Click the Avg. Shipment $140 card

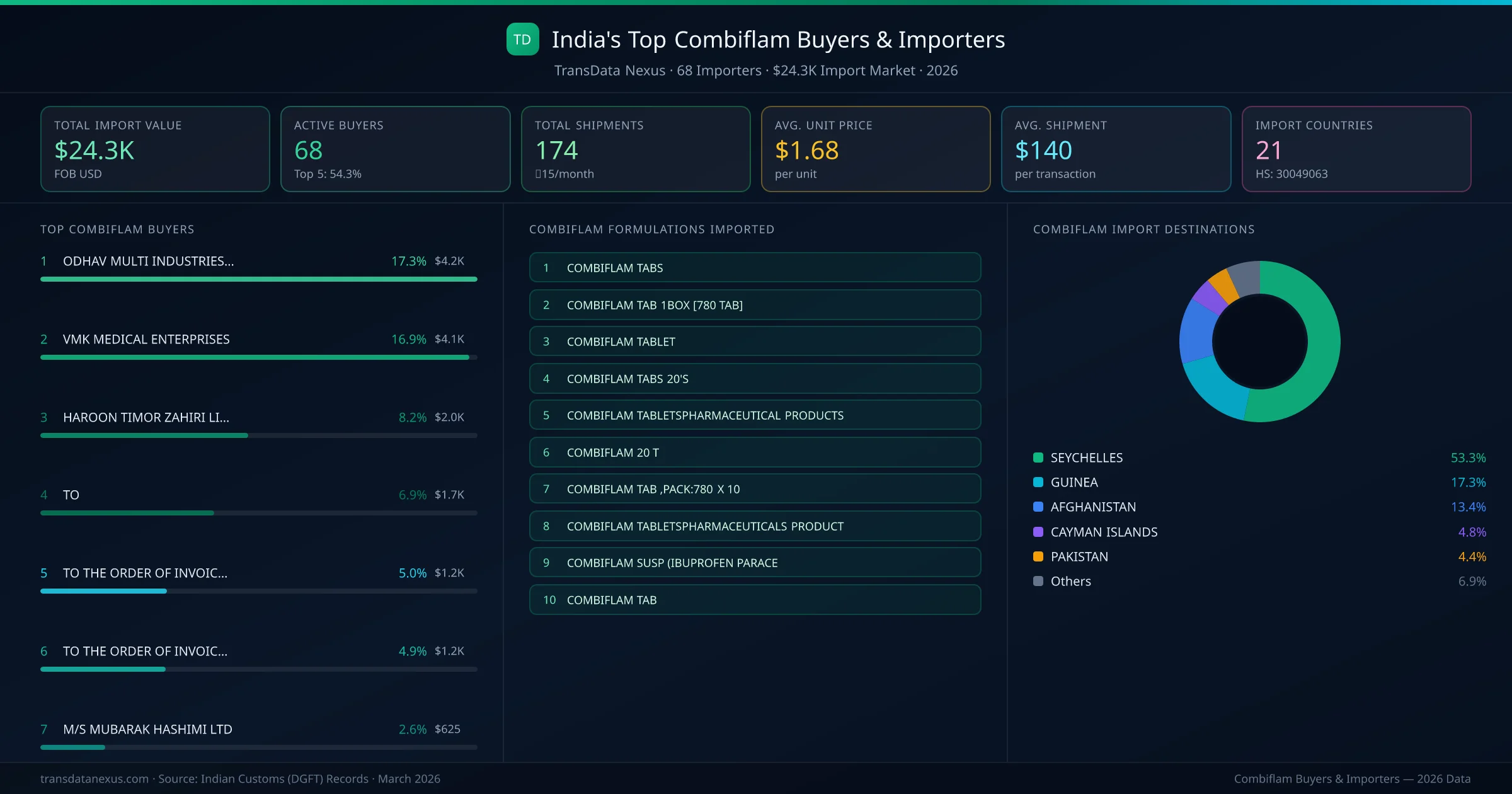1116,149
